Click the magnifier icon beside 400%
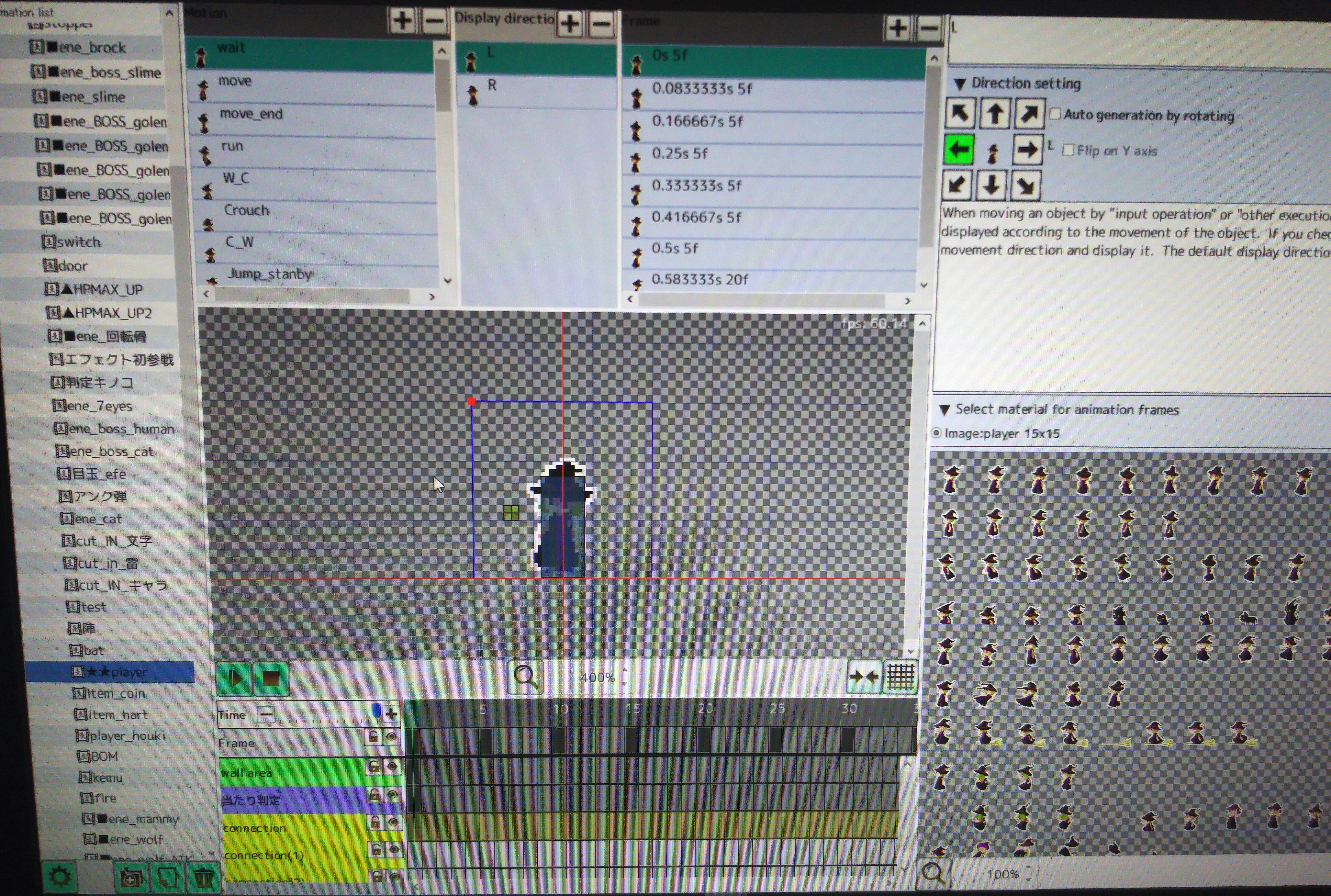 pos(525,677)
